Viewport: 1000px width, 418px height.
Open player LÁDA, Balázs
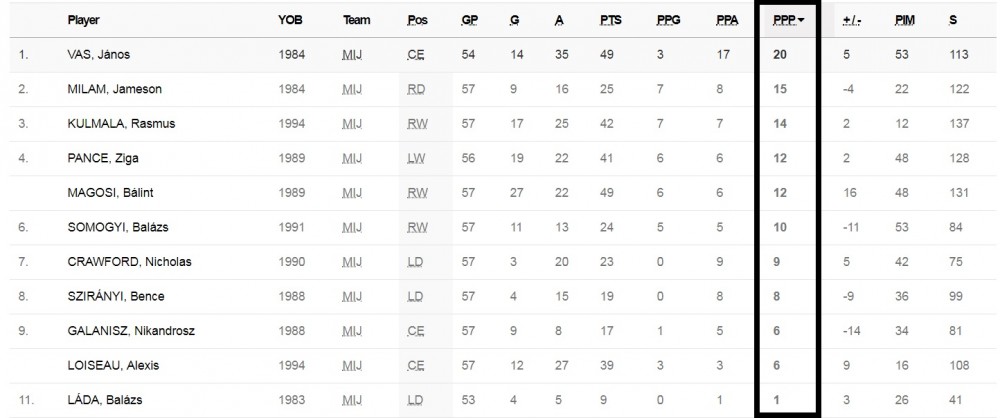click(105, 400)
